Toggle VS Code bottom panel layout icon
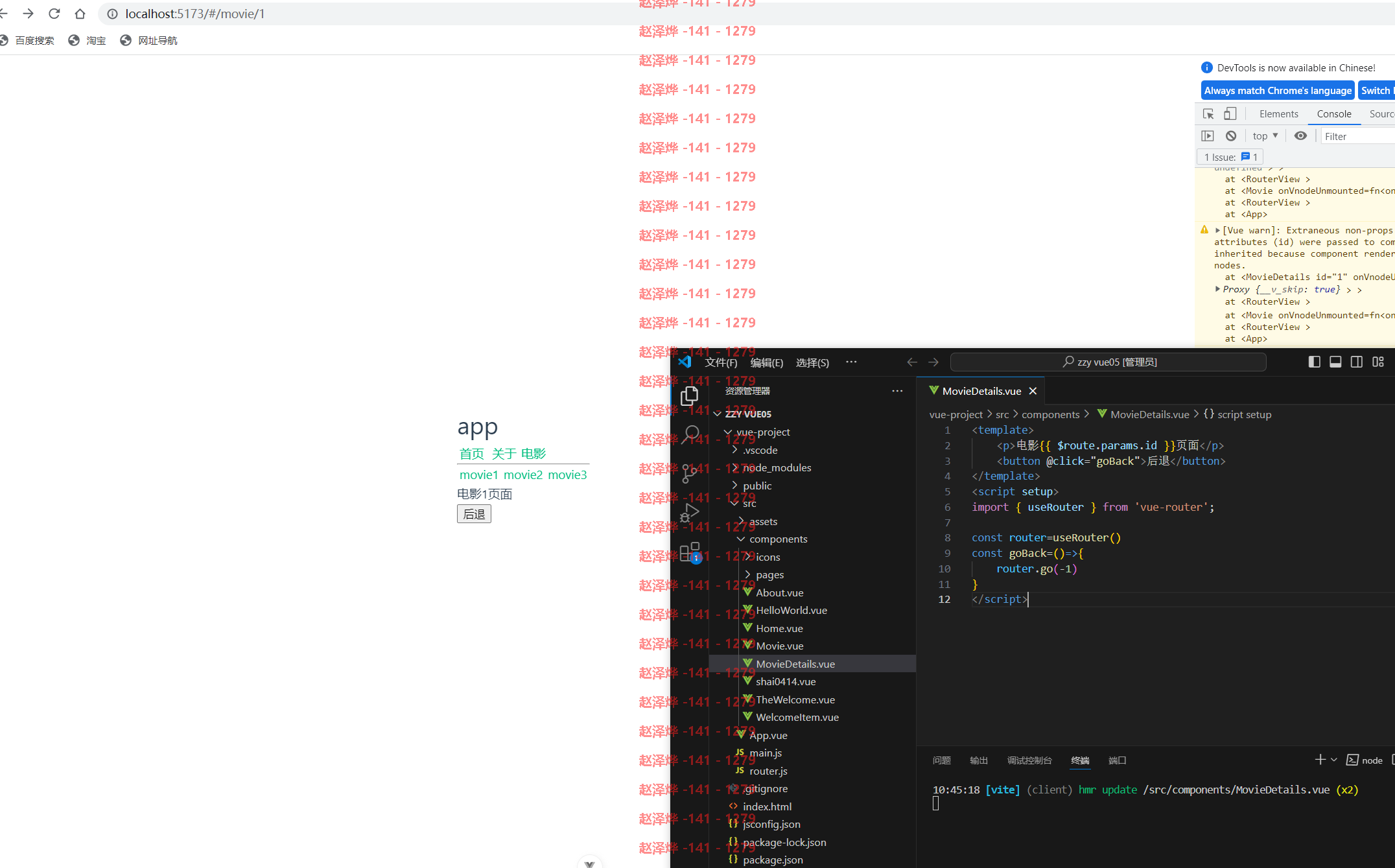 (x=1335, y=362)
